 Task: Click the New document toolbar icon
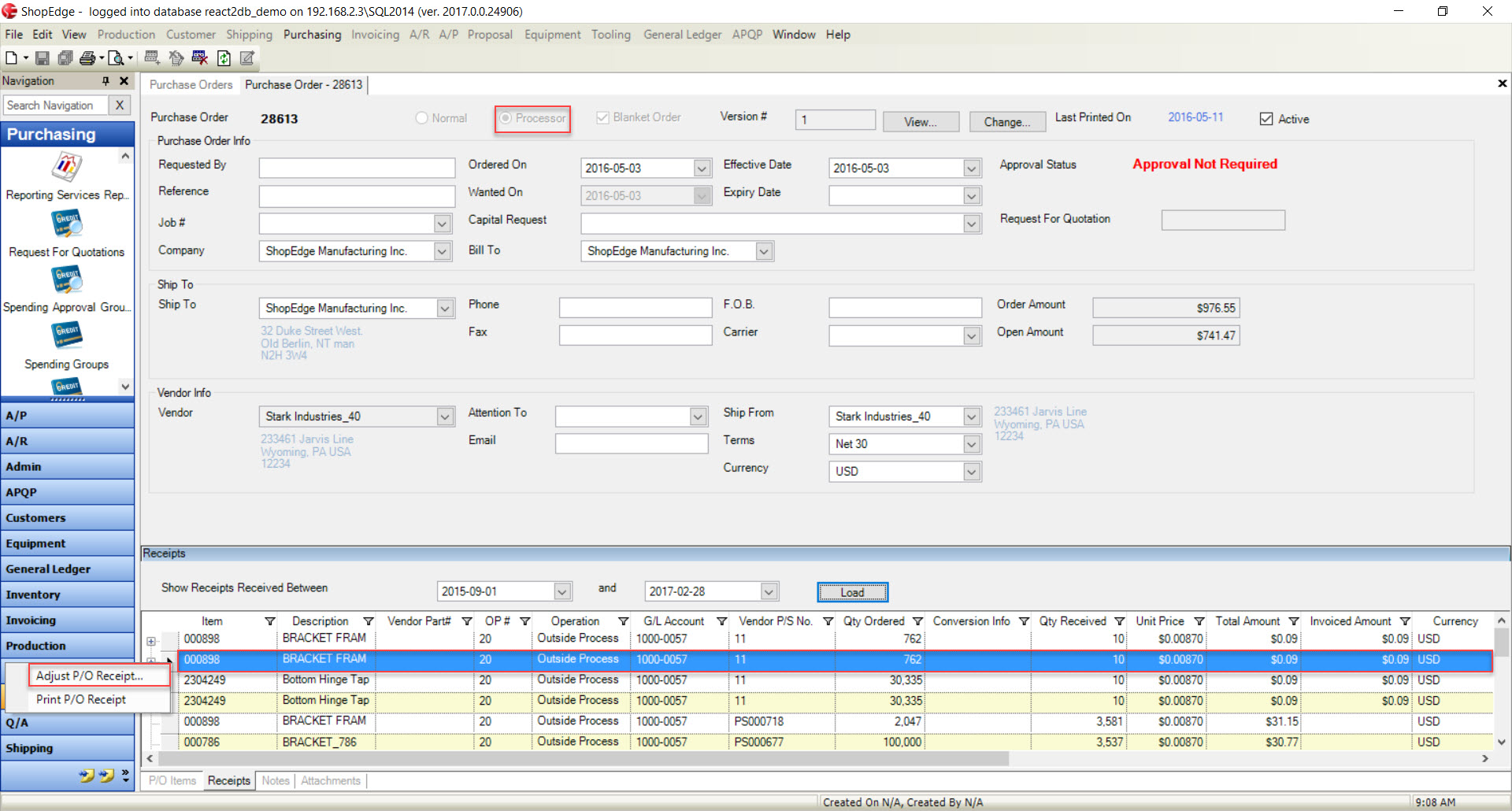pyautogui.click(x=12, y=58)
